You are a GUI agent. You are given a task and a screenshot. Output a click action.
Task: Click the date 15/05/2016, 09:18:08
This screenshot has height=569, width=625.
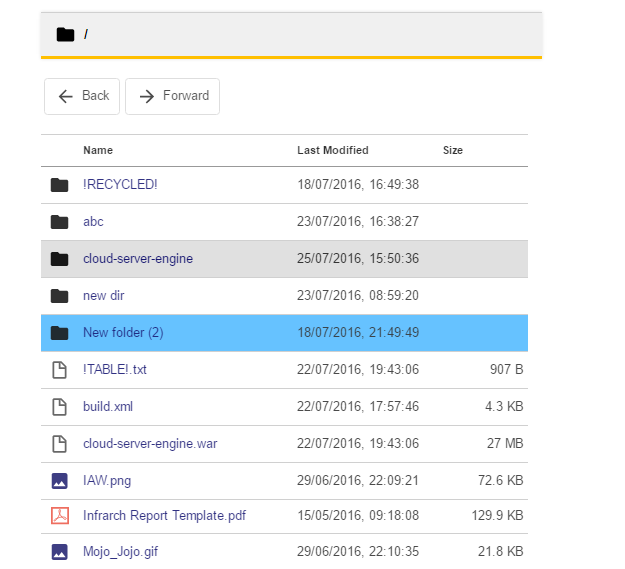point(358,516)
